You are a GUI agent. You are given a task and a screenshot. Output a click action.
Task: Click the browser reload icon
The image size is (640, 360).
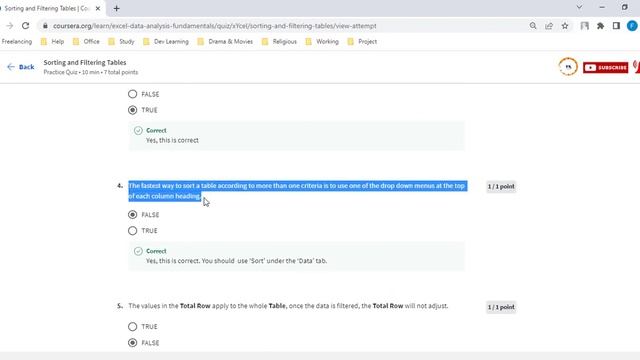tap(25, 26)
